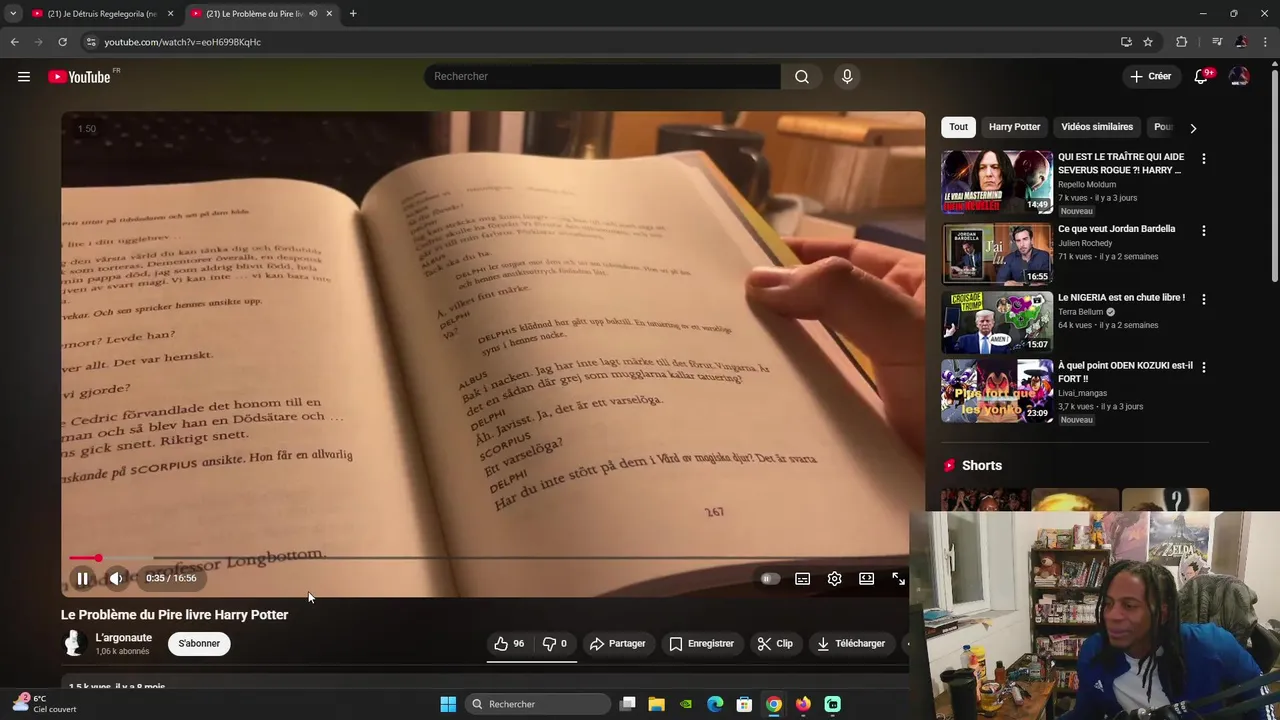Select the Vidéos similaires filter chip
The width and height of the screenshot is (1280, 720).
click(x=1097, y=127)
